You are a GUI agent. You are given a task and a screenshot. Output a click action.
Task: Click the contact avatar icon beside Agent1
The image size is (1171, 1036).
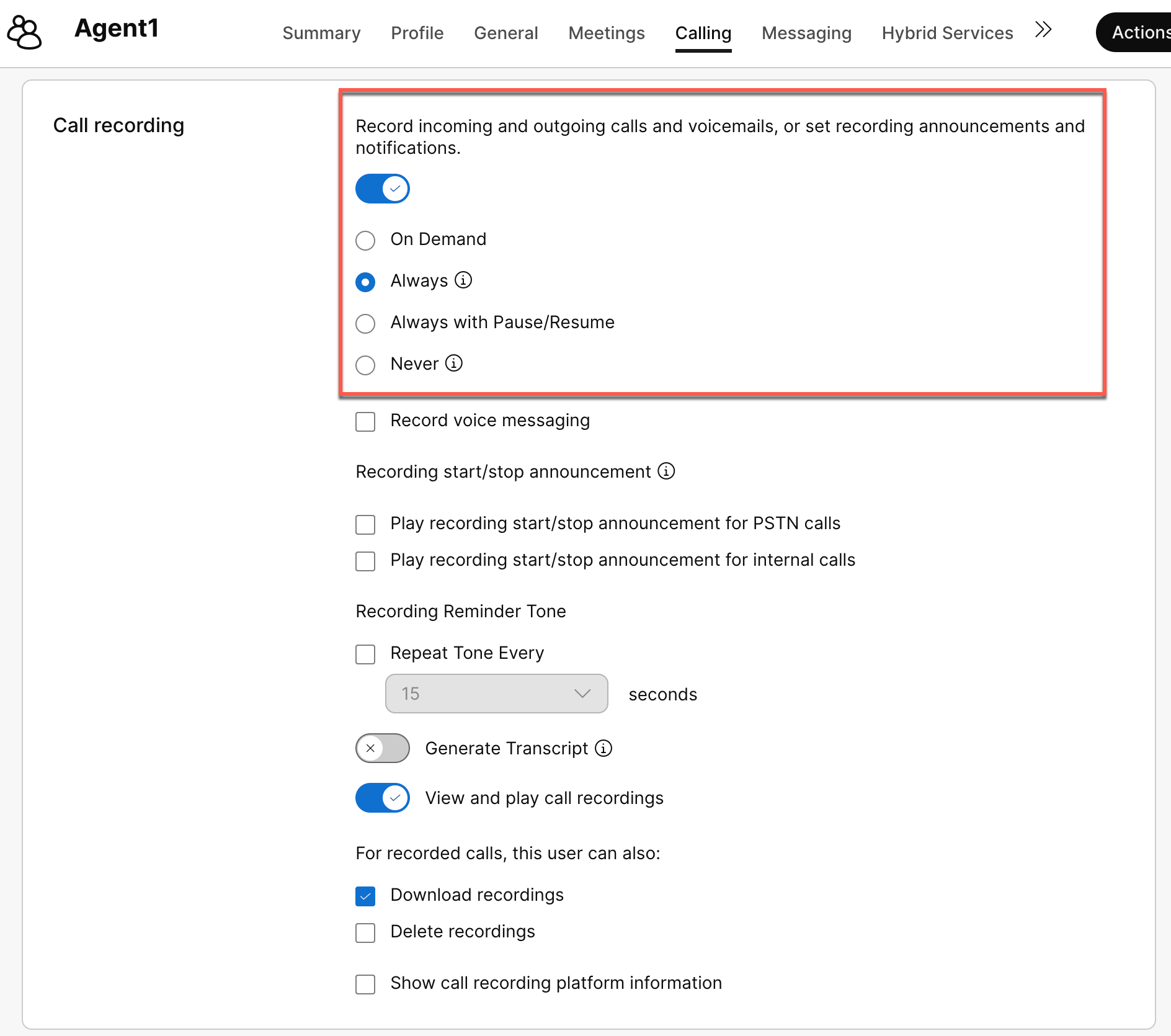(x=24, y=32)
